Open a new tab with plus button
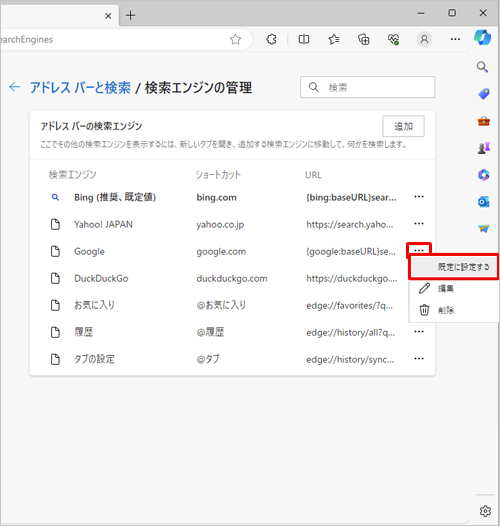500x526 pixels. [x=131, y=15]
